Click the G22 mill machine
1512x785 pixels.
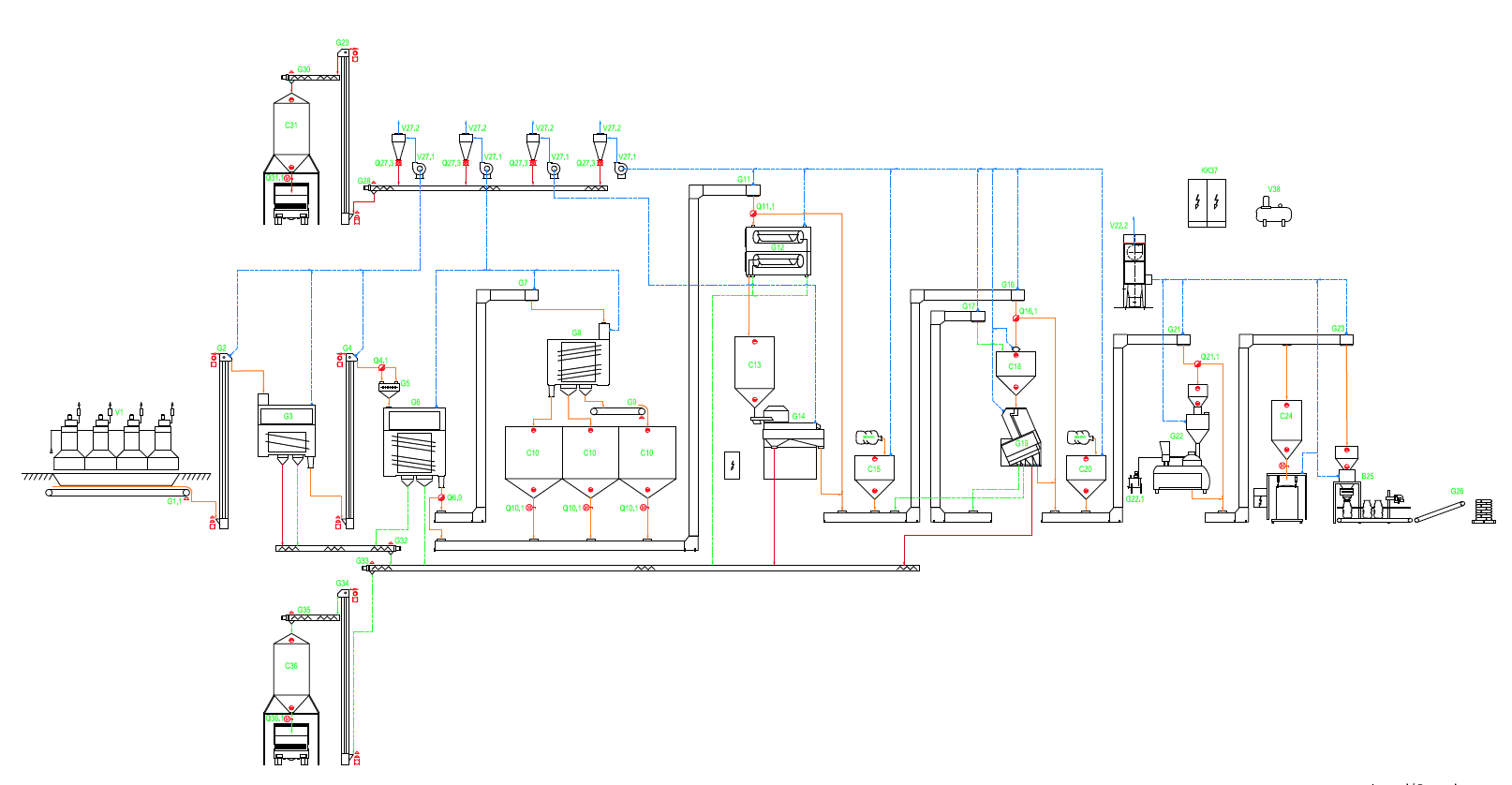tap(1181, 473)
